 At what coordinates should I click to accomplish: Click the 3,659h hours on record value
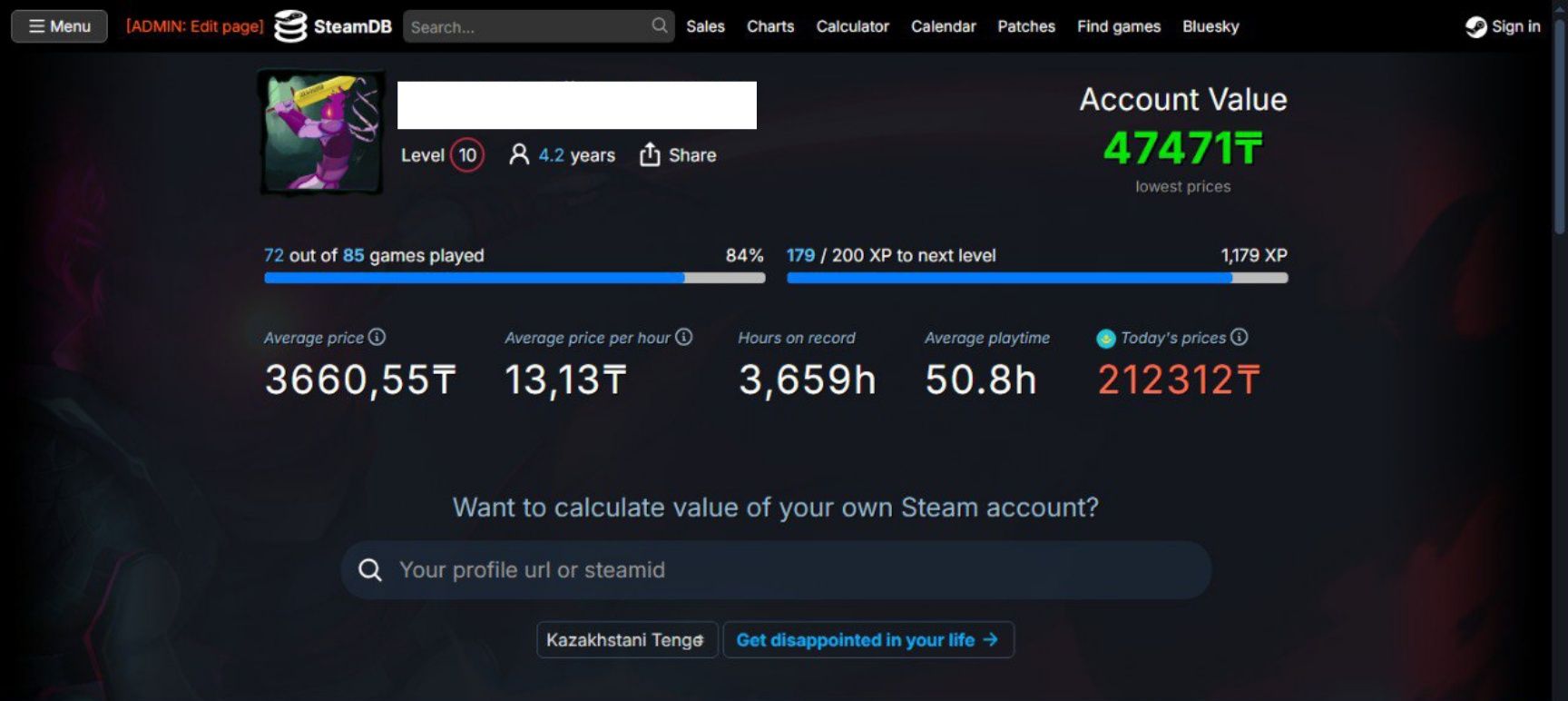[x=807, y=380]
